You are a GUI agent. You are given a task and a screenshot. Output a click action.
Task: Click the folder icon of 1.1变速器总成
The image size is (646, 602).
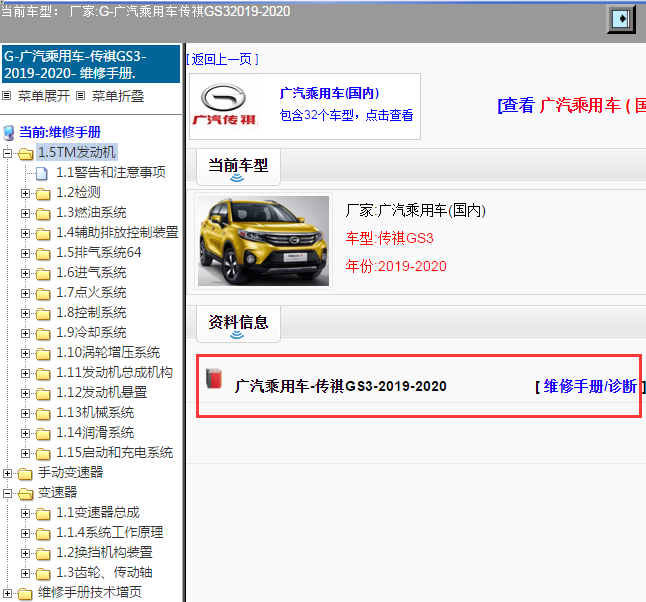[x=43, y=514]
